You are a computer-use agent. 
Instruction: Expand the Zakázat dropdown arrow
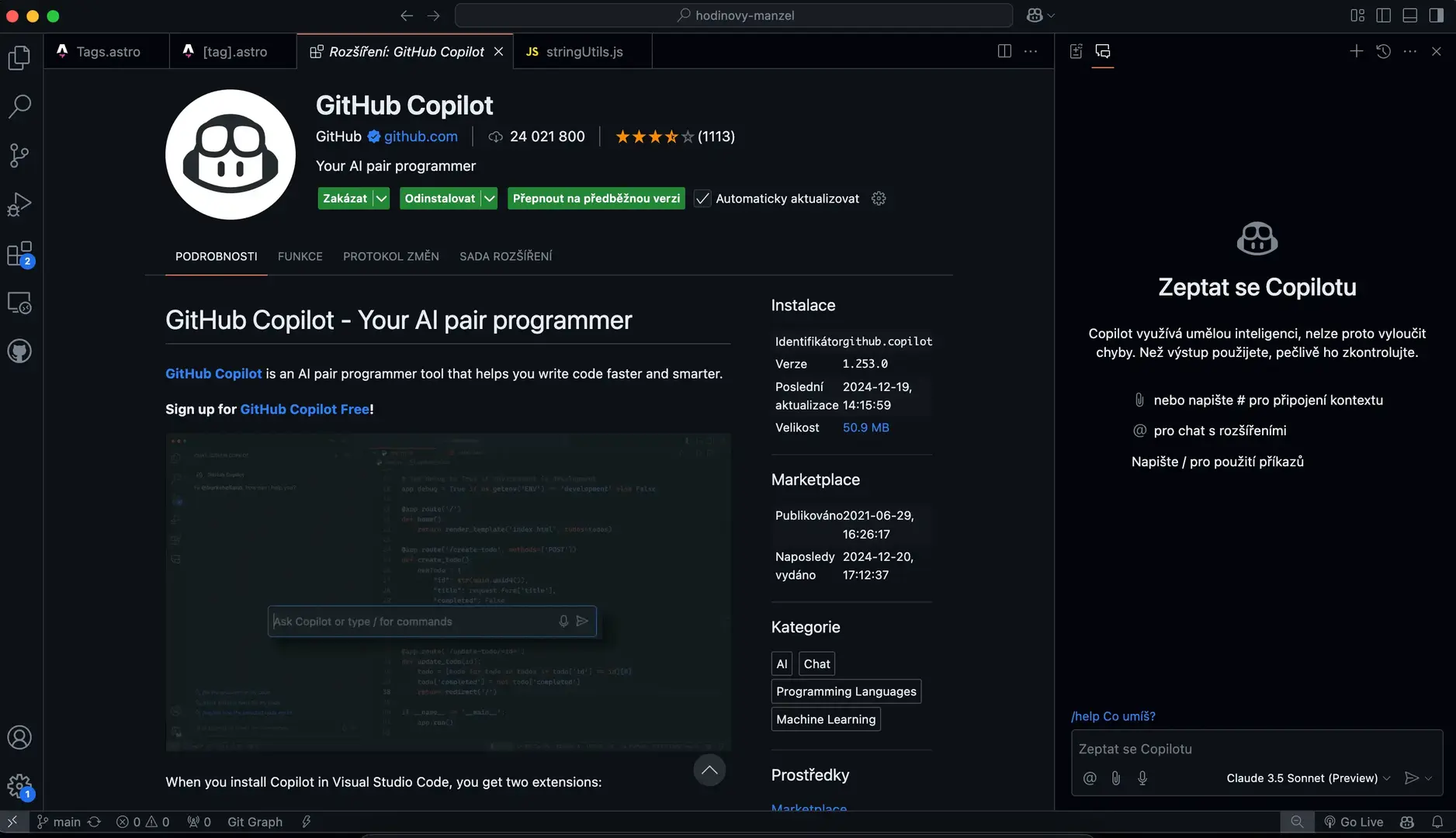(381, 199)
